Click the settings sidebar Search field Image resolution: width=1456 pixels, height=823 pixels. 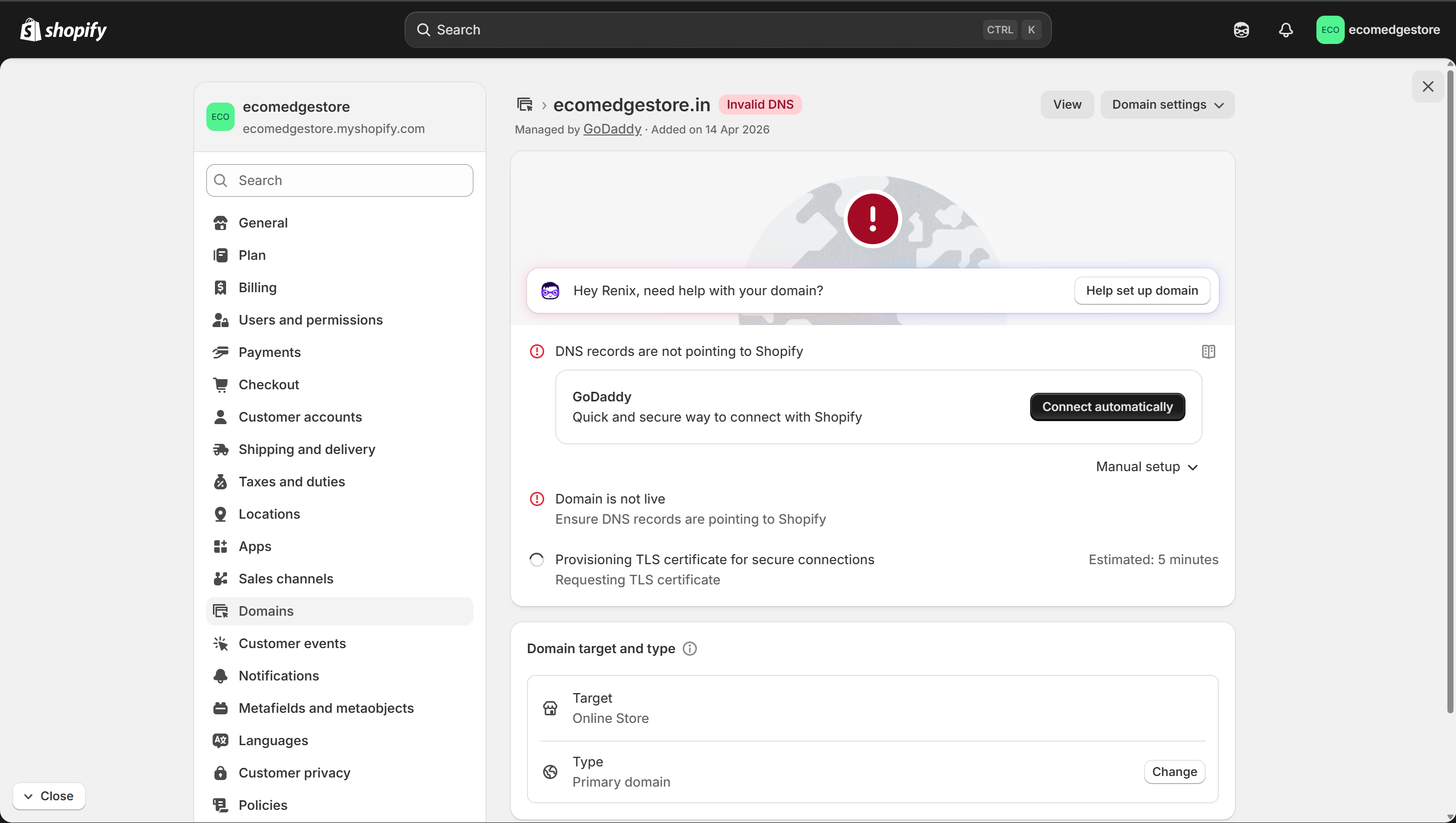[339, 180]
